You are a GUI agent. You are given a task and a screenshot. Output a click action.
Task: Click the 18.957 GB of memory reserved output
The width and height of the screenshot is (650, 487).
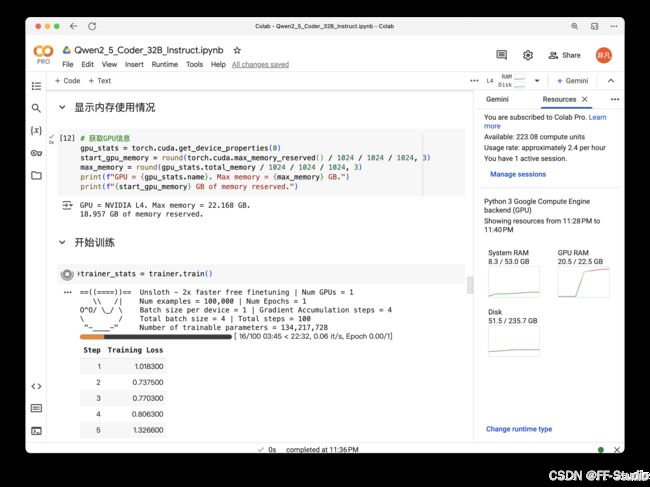[141, 214]
